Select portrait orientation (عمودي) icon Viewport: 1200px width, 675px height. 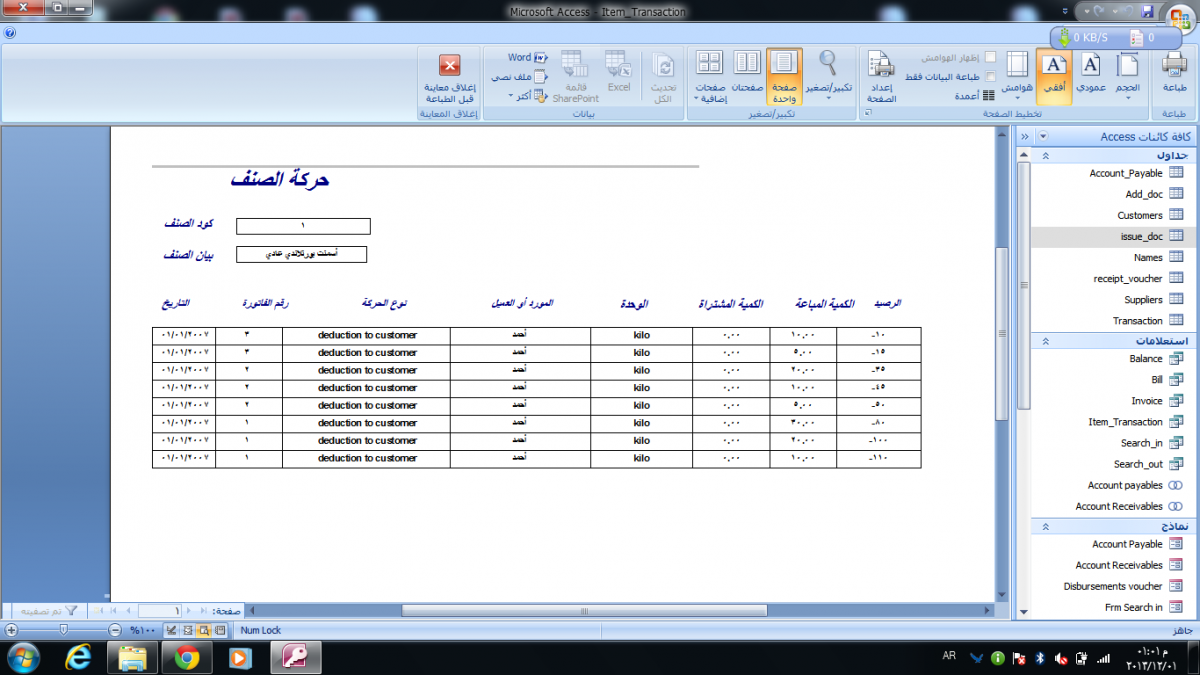1091,74
